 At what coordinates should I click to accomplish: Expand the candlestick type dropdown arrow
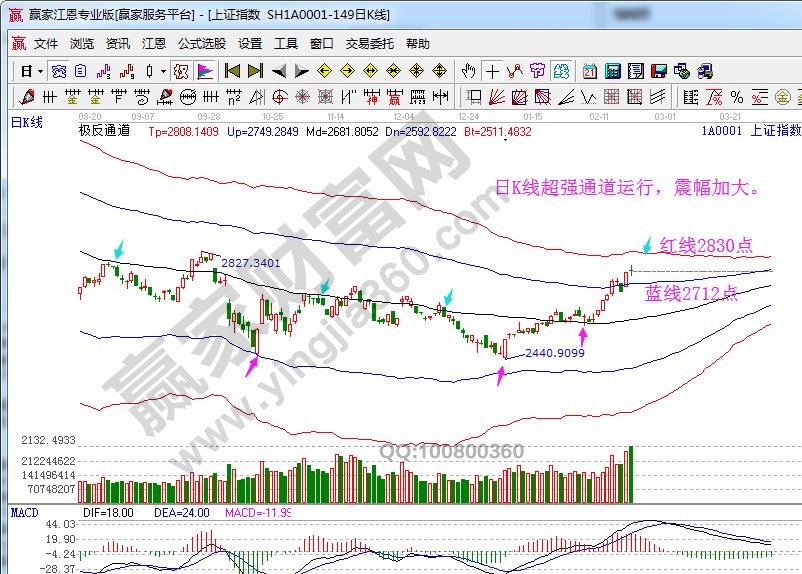163,71
